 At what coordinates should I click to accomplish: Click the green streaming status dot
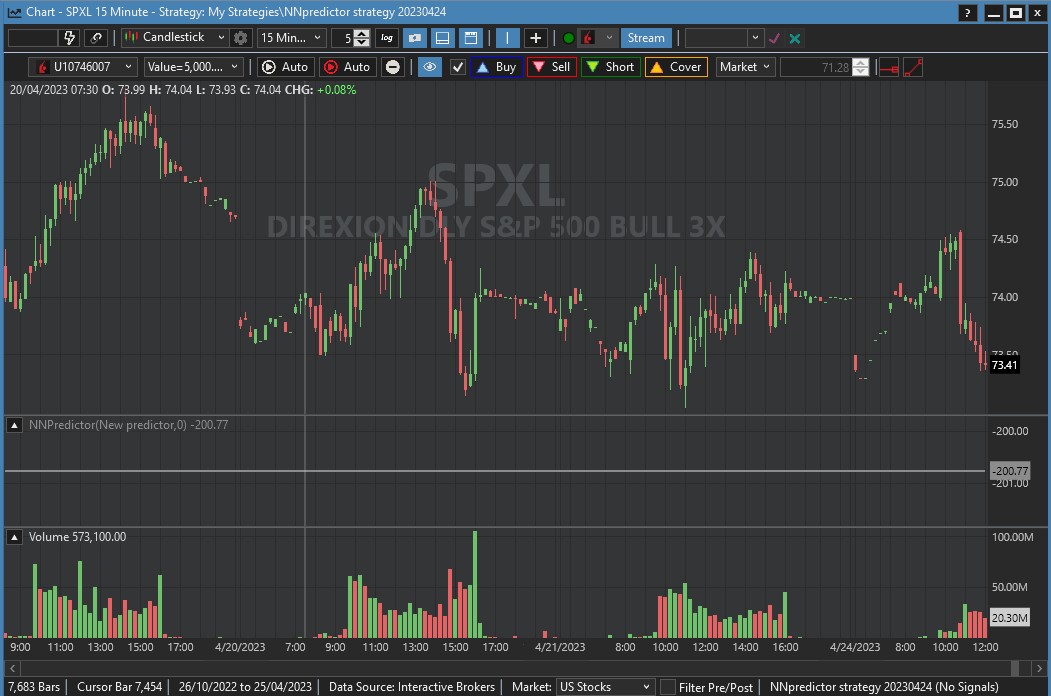tap(568, 38)
